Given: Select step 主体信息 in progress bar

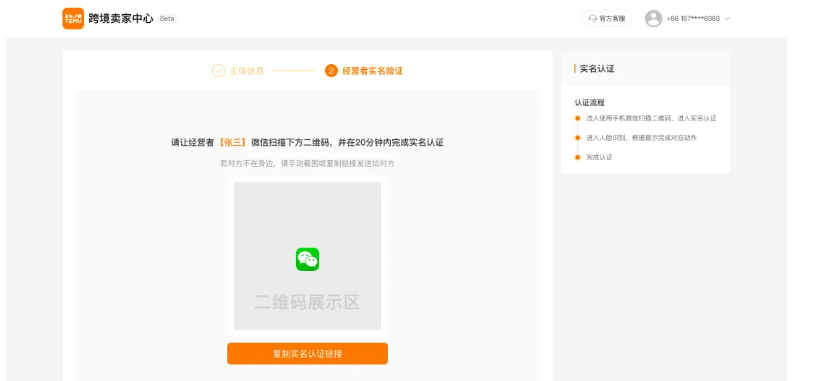Looking at the screenshot, I should 247,71.
